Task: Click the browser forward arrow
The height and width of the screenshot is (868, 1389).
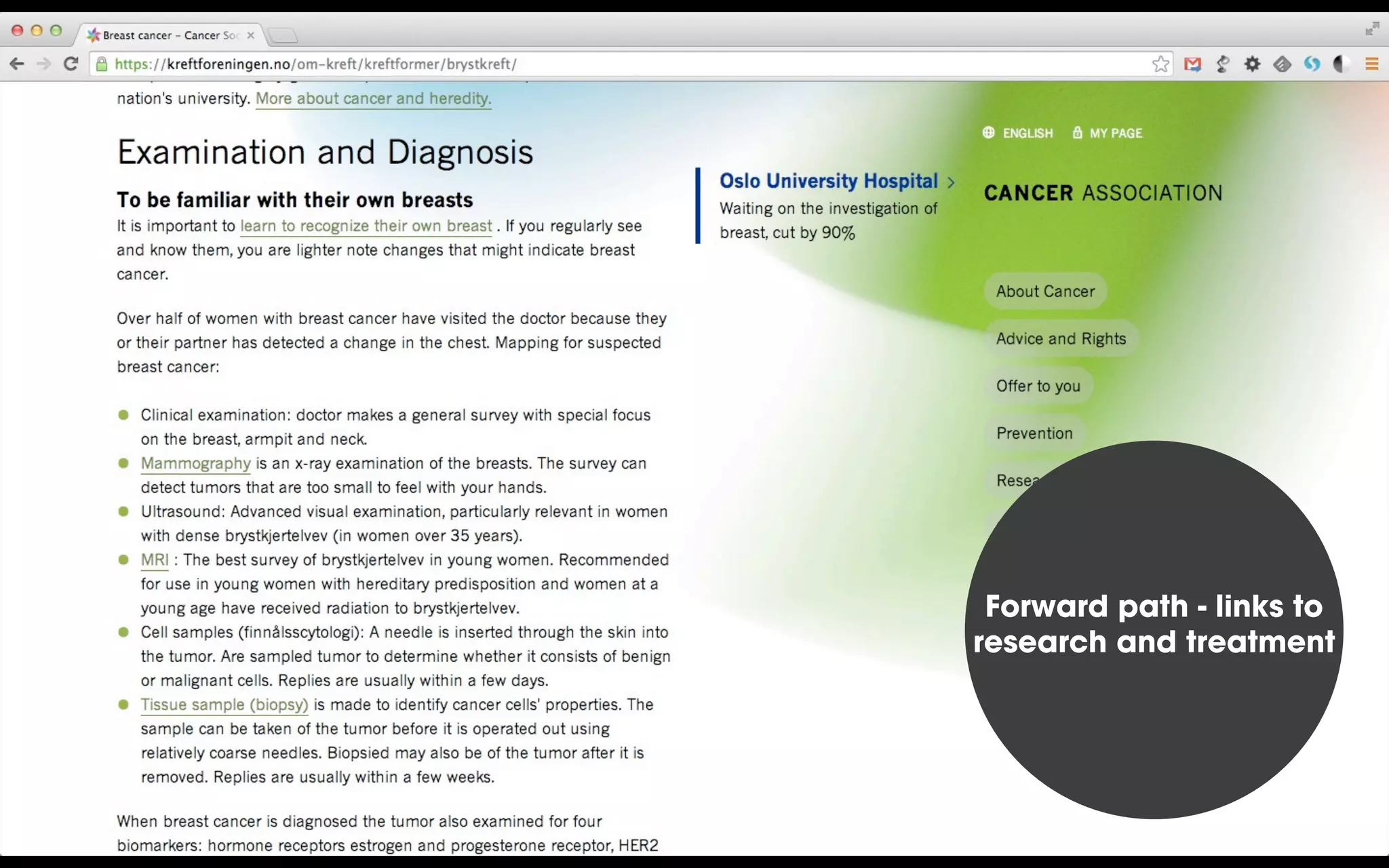Action: click(x=43, y=64)
